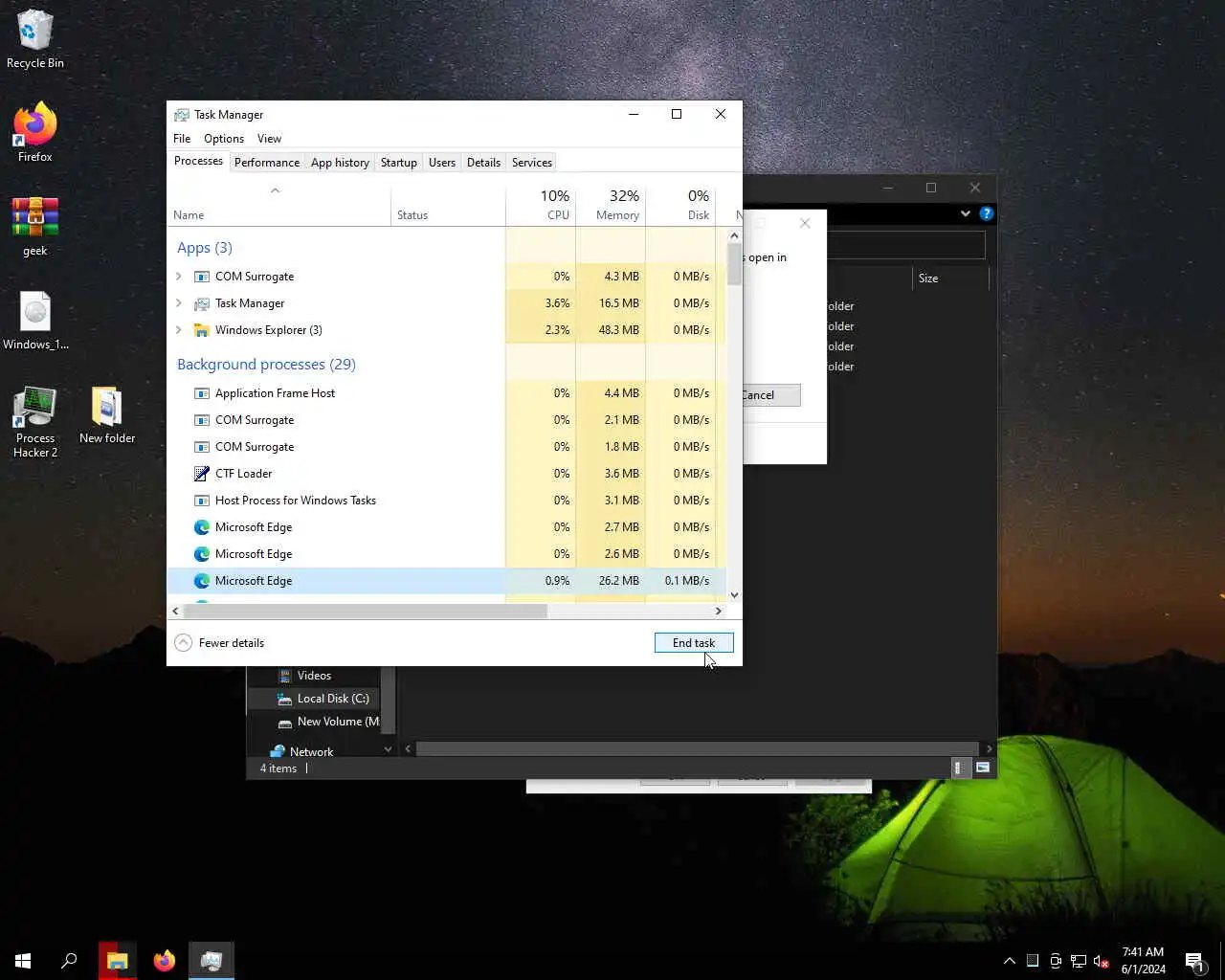This screenshot has width=1225, height=980.
Task: Select Host Process for Windows Tasks row
Action: 446,501
